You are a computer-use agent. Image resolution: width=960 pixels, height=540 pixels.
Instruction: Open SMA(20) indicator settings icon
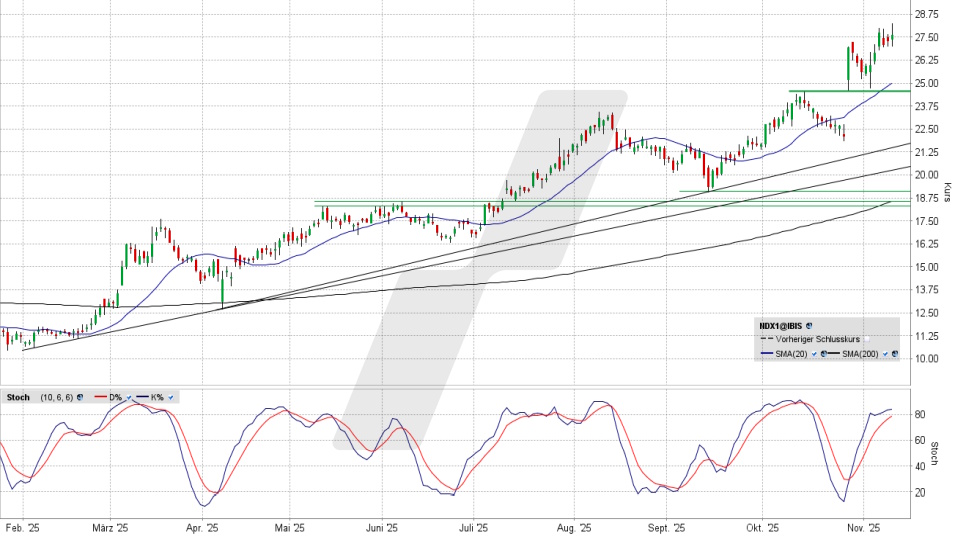click(822, 354)
